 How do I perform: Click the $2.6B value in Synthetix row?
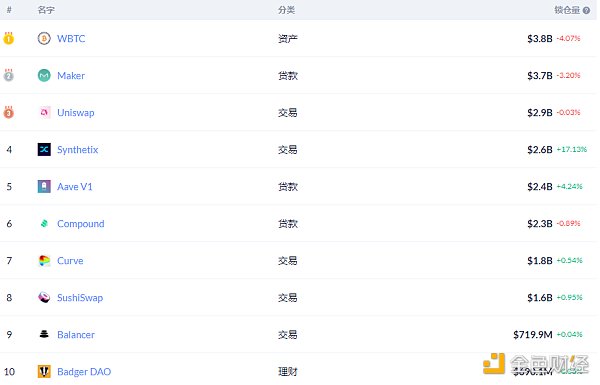540,149
